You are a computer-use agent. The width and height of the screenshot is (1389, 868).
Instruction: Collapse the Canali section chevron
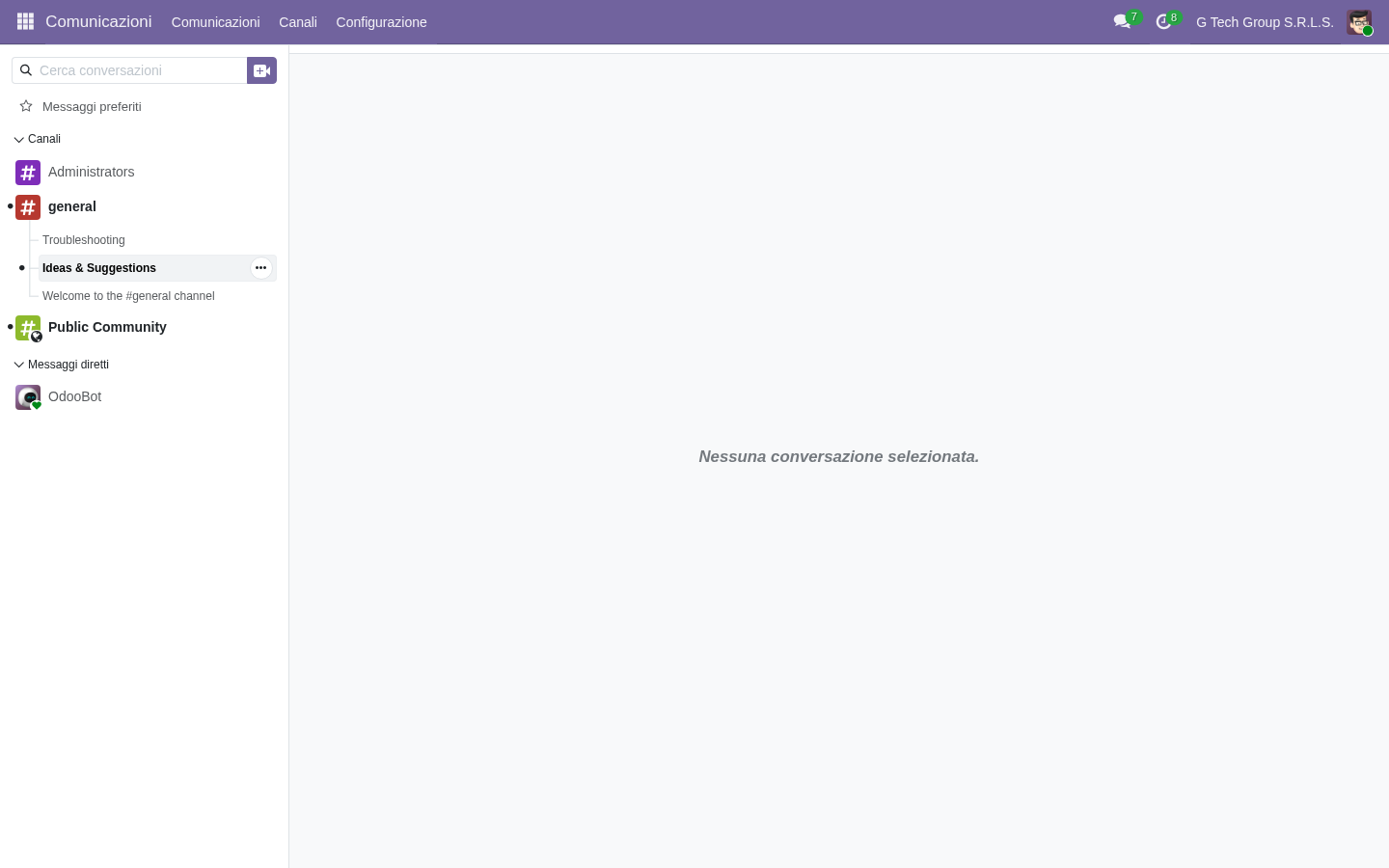18,140
